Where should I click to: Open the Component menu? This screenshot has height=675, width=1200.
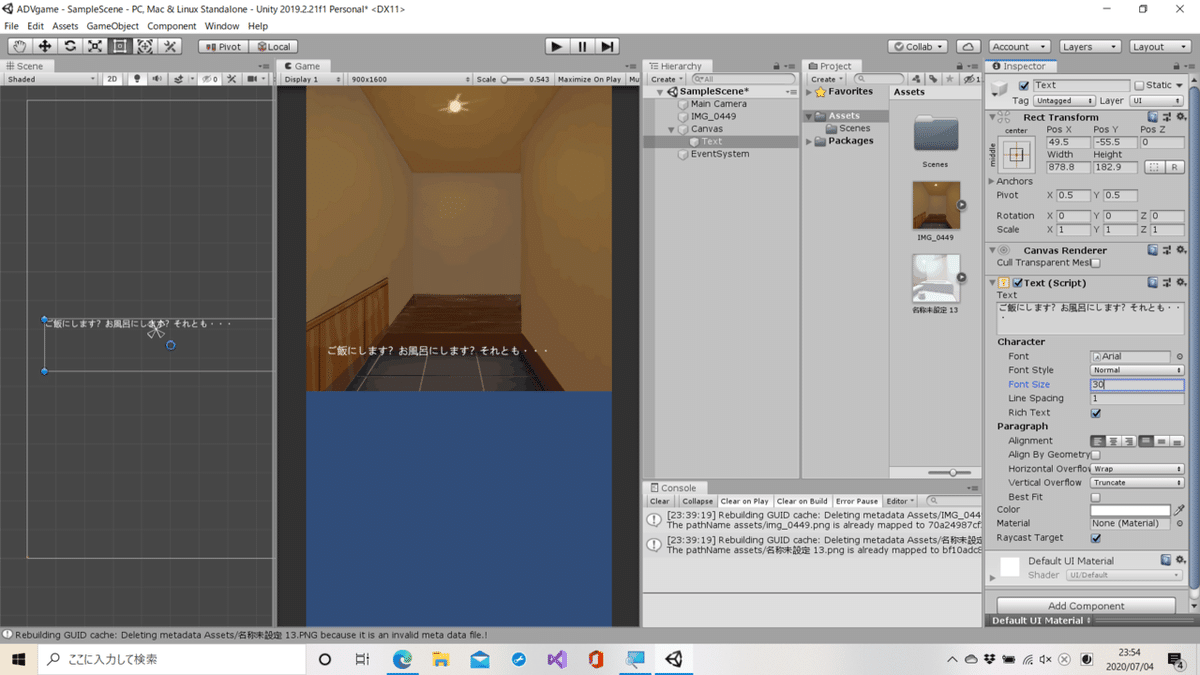click(x=172, y=26)
